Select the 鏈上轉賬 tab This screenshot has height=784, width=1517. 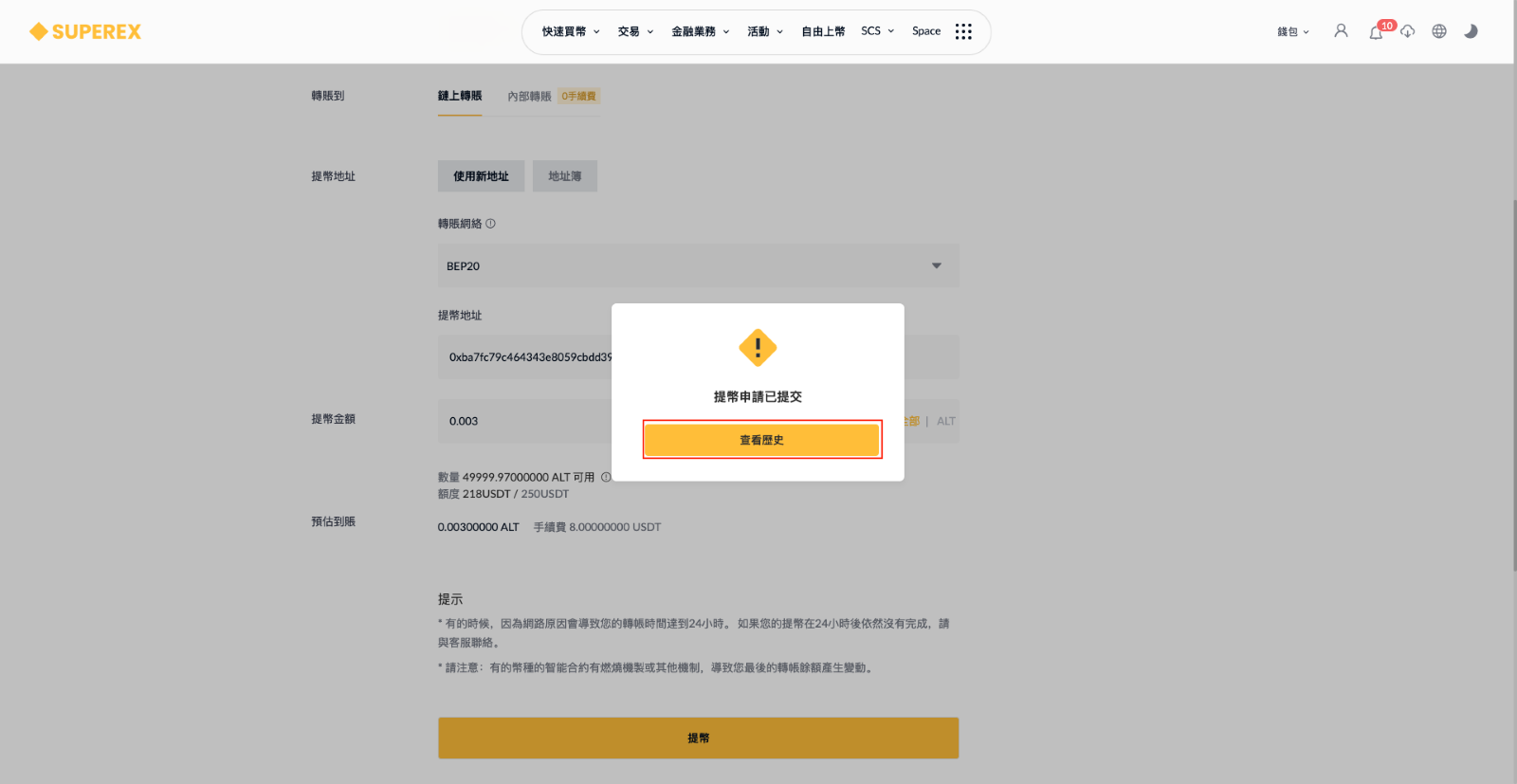click(460, 96)
